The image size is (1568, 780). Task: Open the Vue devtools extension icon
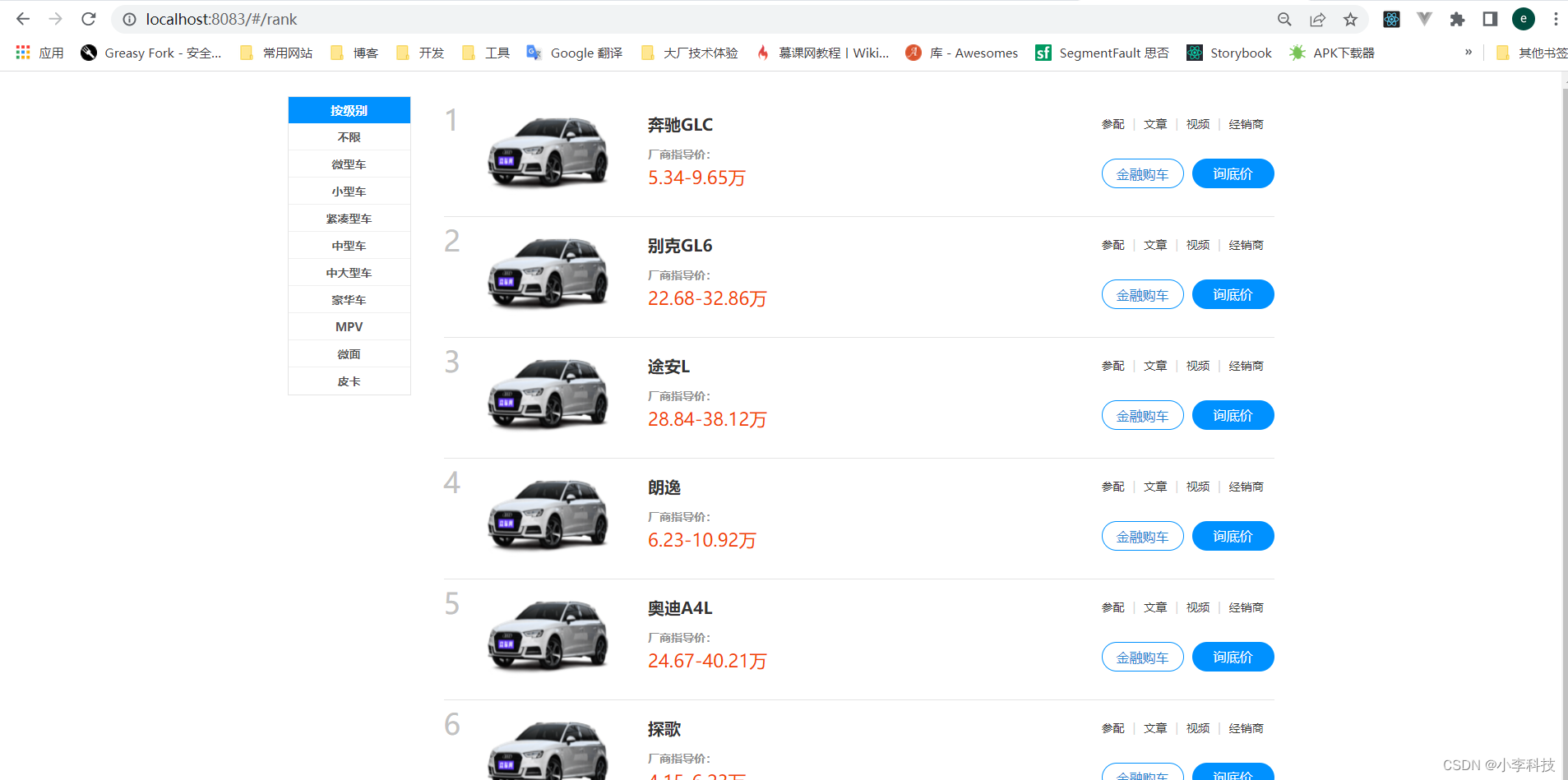click(1424, 19)
